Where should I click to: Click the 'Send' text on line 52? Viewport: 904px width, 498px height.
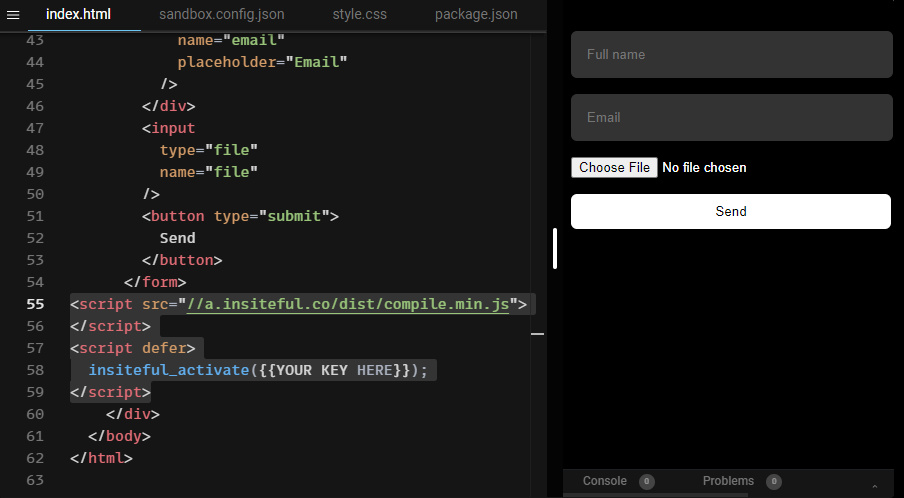[178, 238]
